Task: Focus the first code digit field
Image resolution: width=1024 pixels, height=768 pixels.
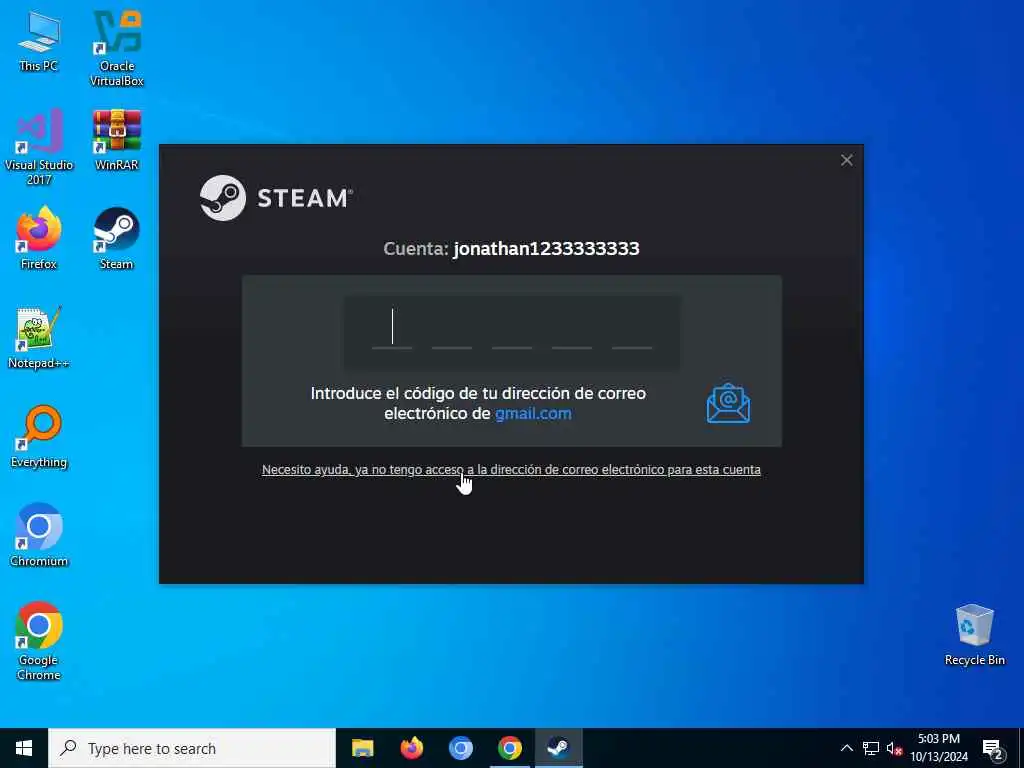Action: pyautogui.click(x=392, y=328)
